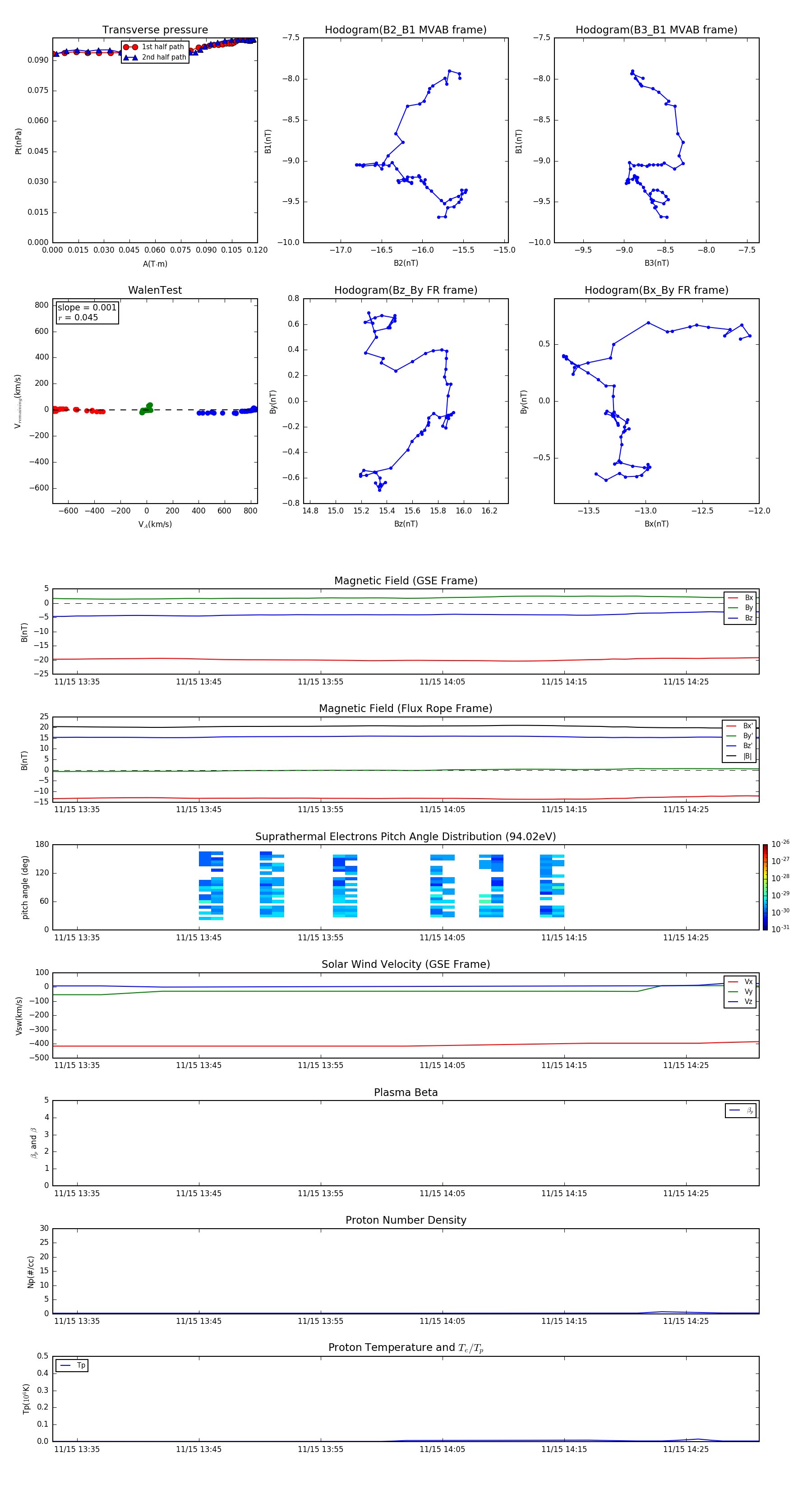Click the pitch angle colorbar
Screen dimensions: 812x1489
tap(765, 887)
